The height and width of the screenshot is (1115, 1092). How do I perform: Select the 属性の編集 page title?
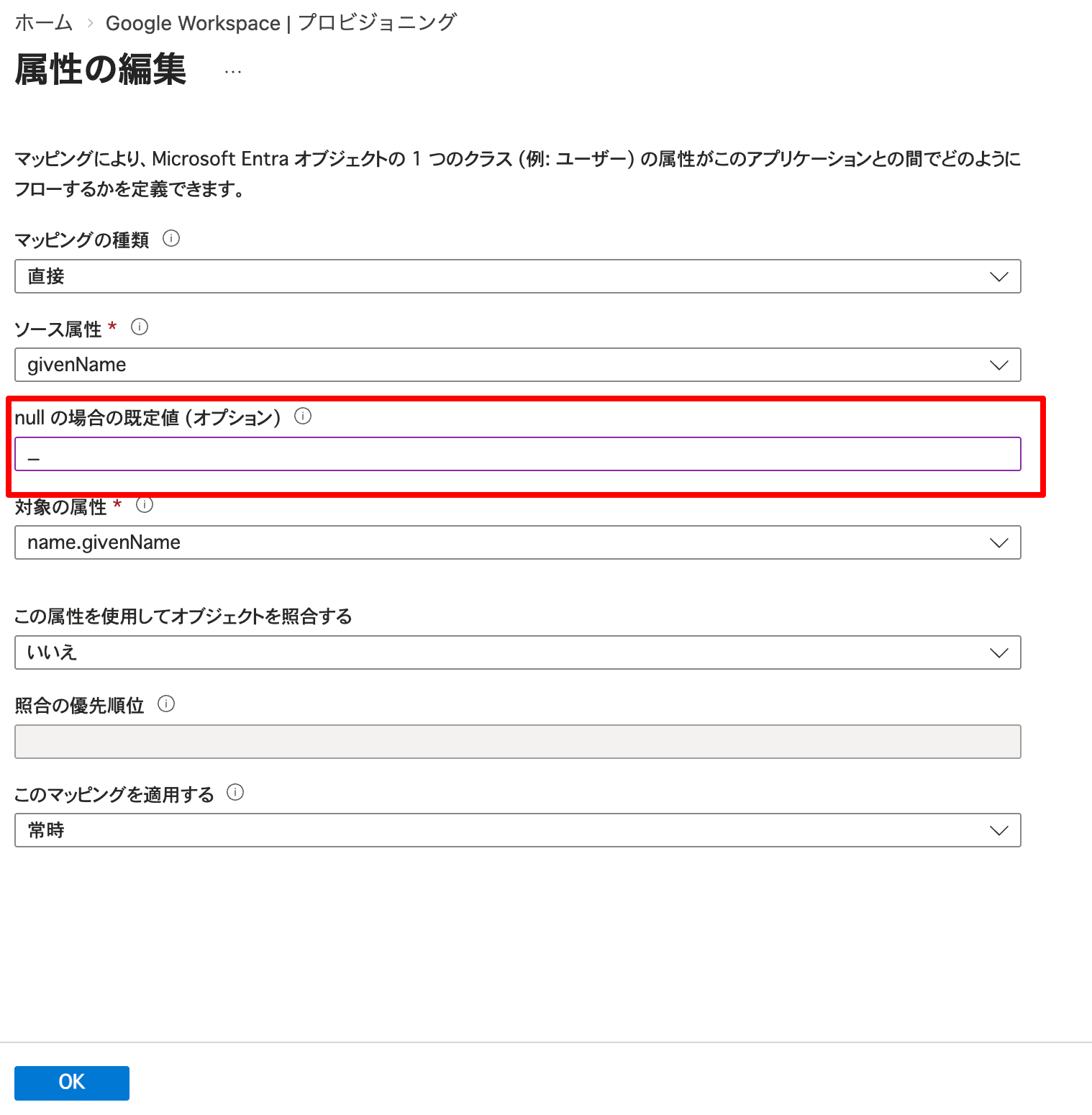99,71
